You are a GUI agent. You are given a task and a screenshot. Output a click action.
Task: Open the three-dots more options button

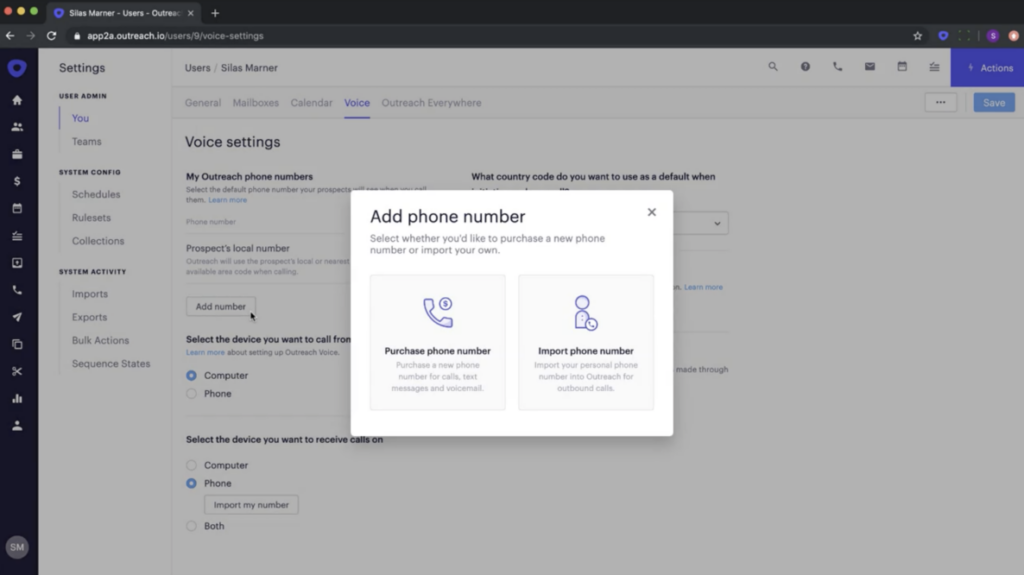[x=940, y=103]
